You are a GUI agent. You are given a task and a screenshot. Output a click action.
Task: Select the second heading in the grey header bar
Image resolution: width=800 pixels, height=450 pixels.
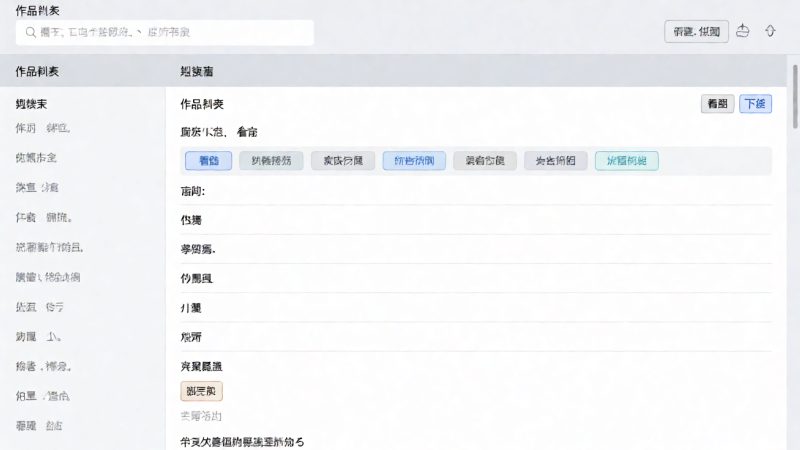point(197,71)
